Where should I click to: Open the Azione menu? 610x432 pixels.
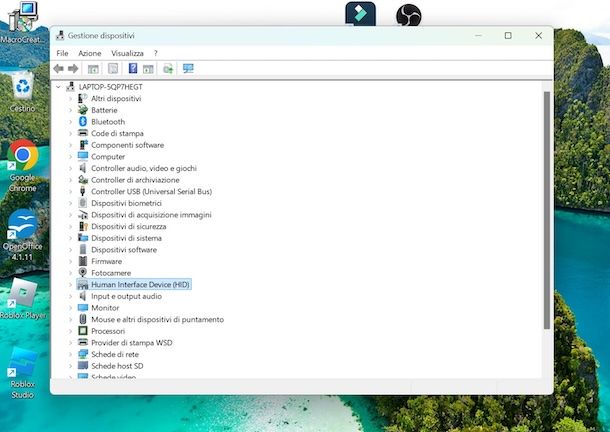point(89,53)
